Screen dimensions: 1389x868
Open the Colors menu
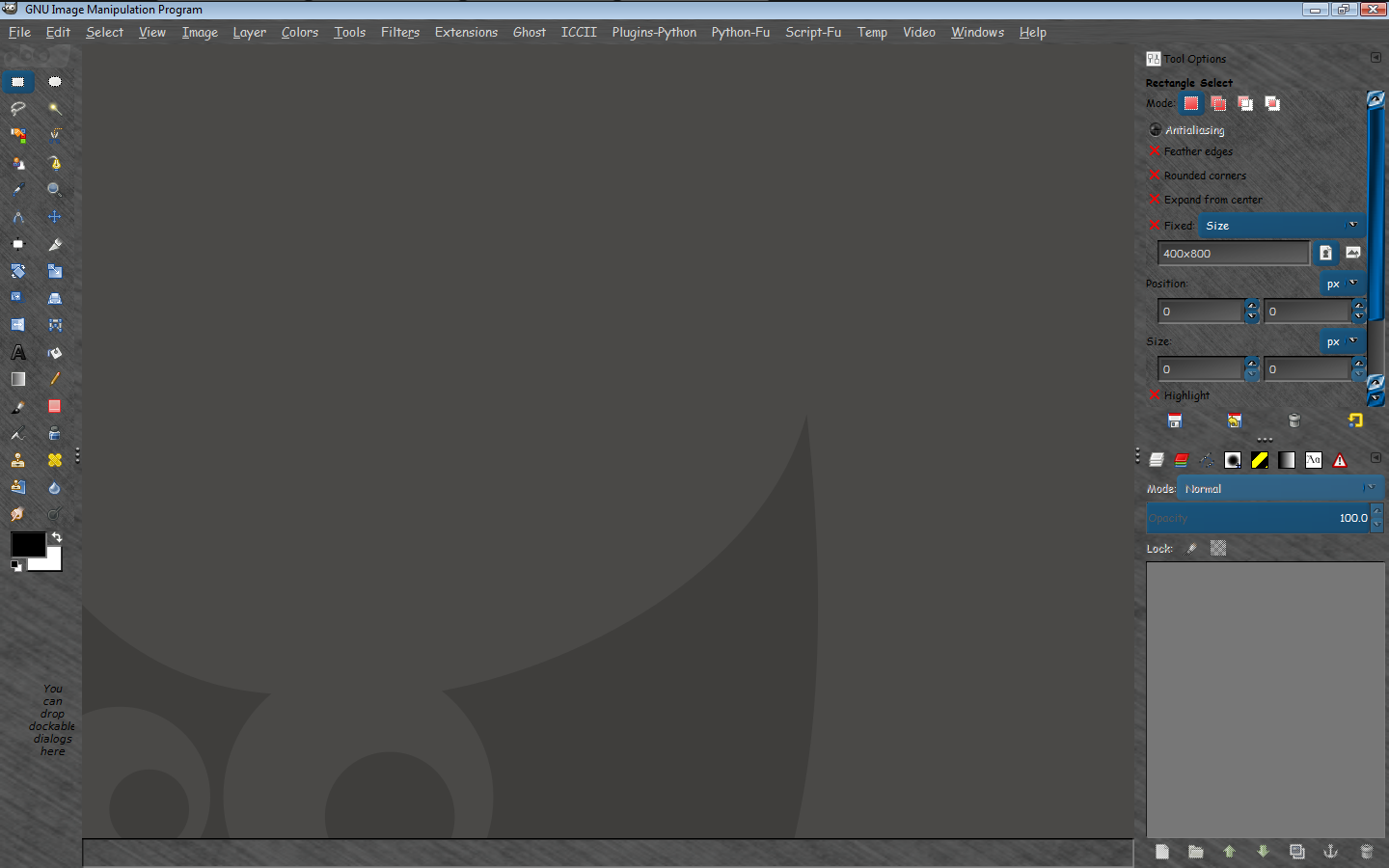point(300,32)
